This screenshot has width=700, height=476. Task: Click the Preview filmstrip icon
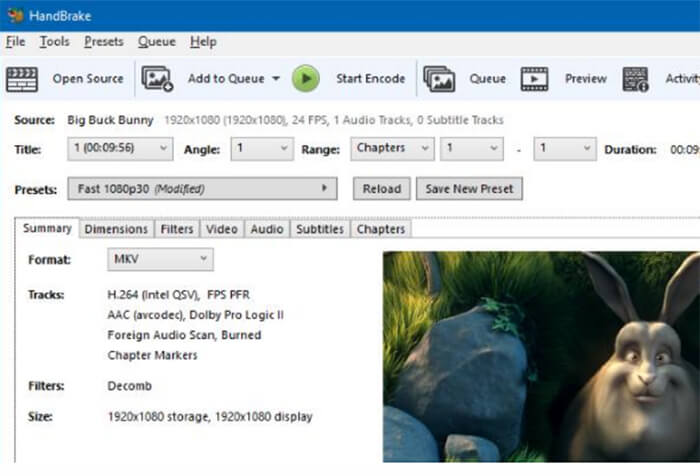point(534,79)
